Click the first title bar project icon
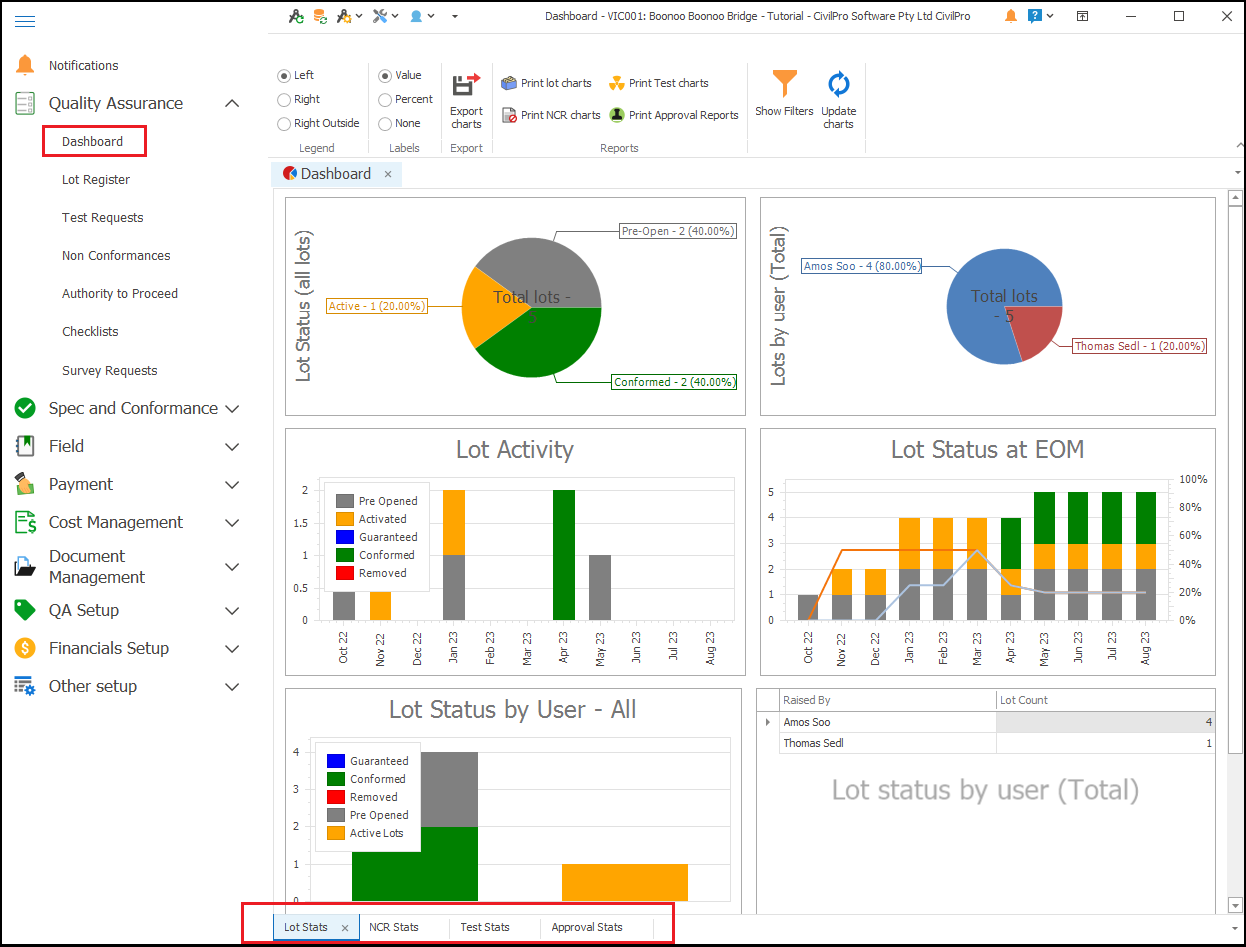 coord(295,16)
